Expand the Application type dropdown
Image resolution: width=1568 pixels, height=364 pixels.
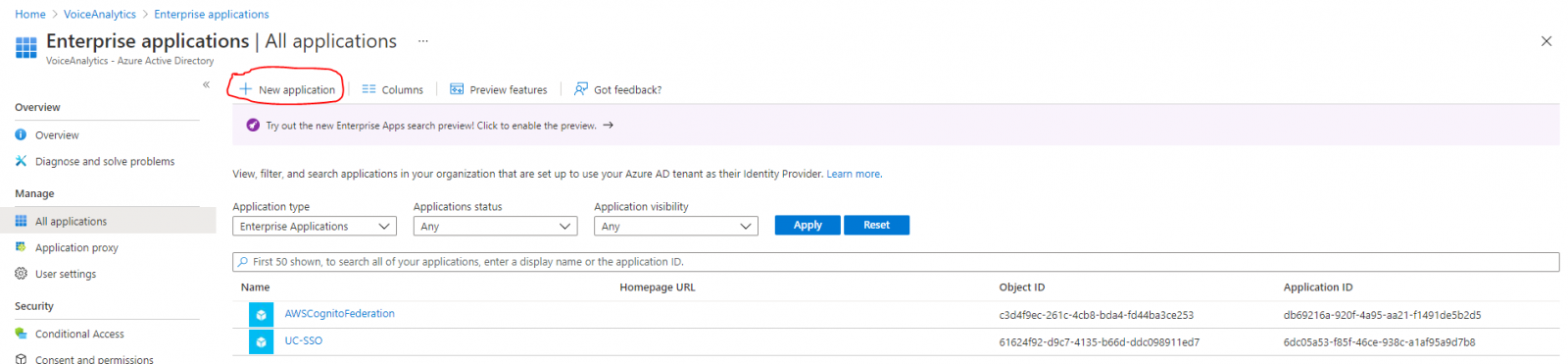[315, 226]
